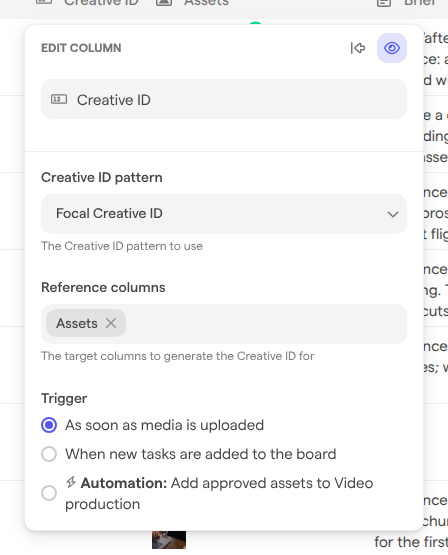This screenshot has width=448, height=555.
Task: Edit the Creative ID column name field
Action: (224, 99)
